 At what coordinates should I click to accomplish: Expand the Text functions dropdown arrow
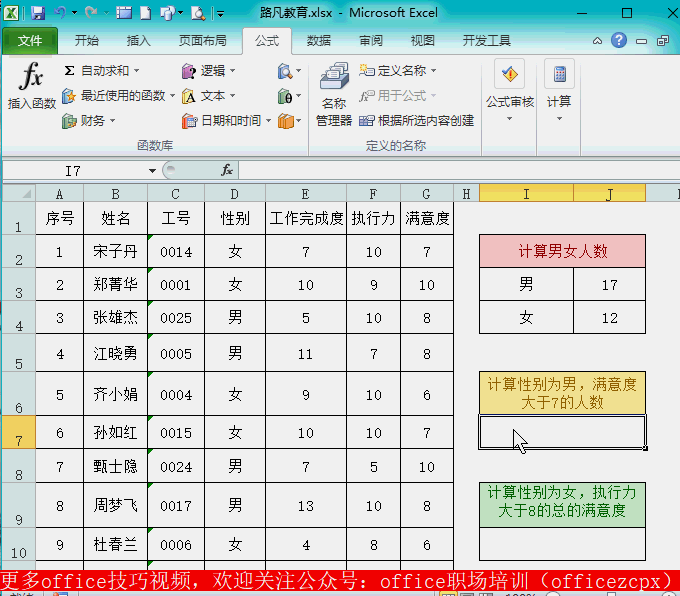pos(232,95)
